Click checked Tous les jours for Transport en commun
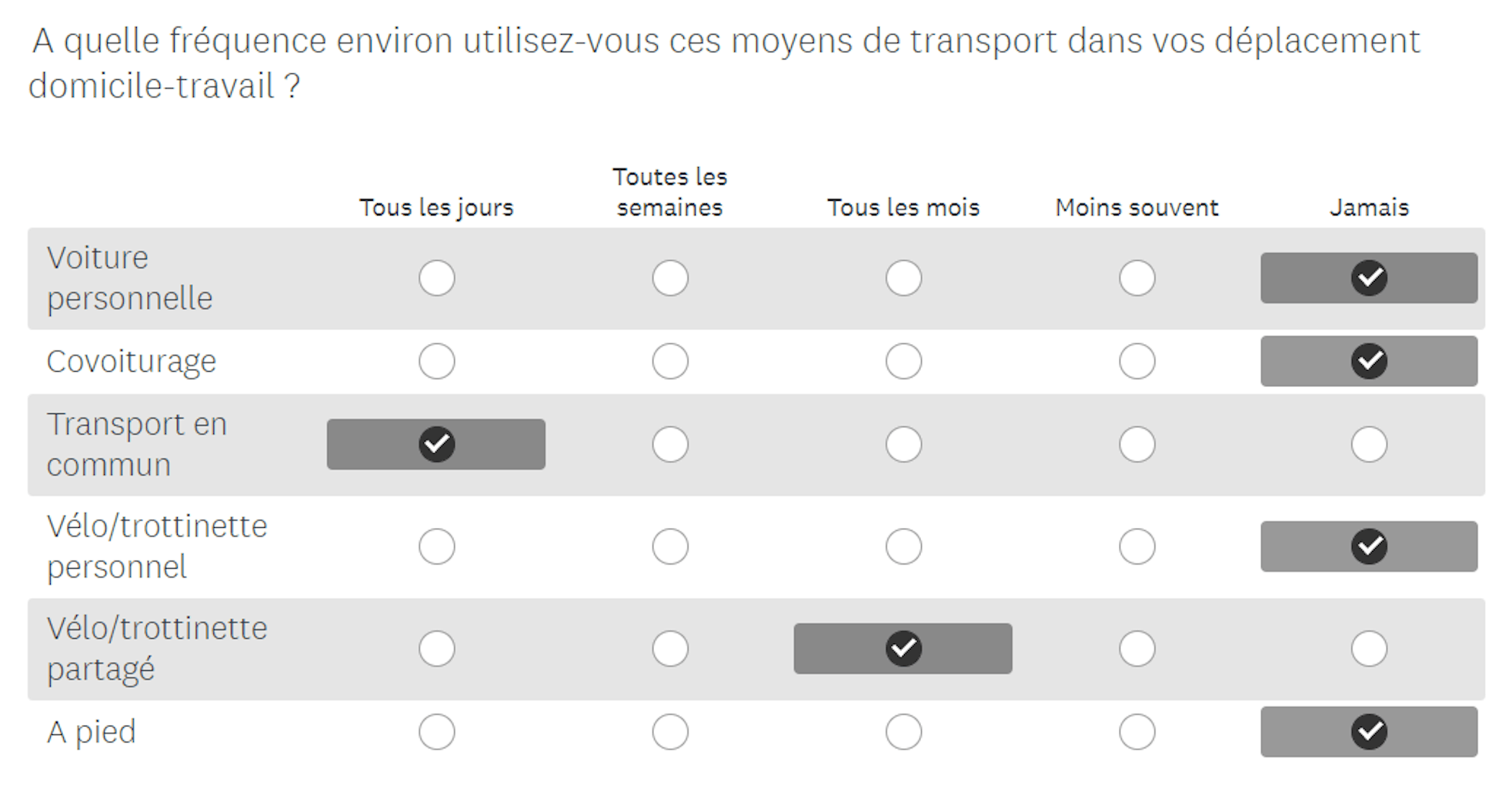 pos(436,444)
